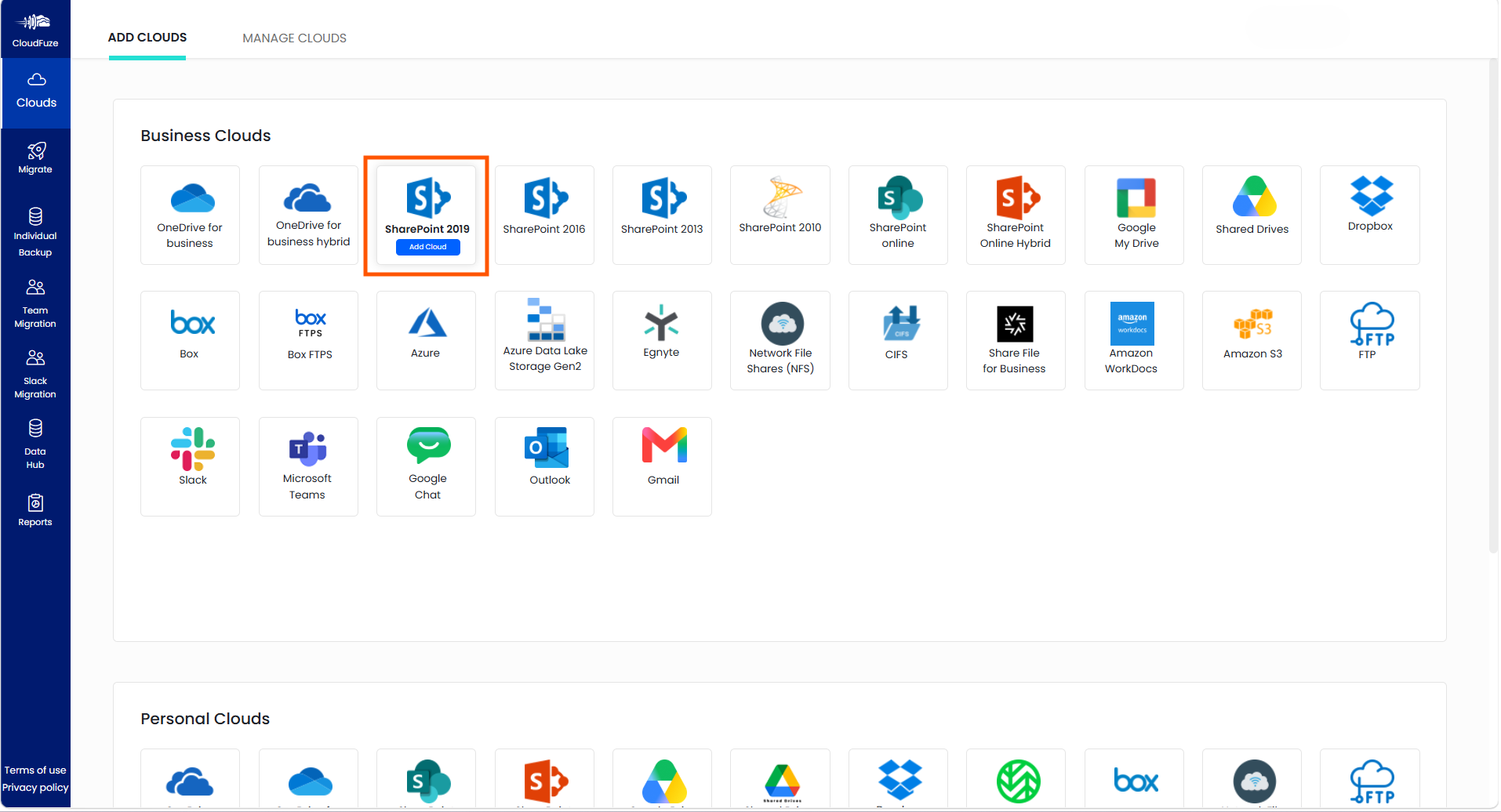
Task: Select the Microsoft Teams cloud
Action: click(308, 466)
